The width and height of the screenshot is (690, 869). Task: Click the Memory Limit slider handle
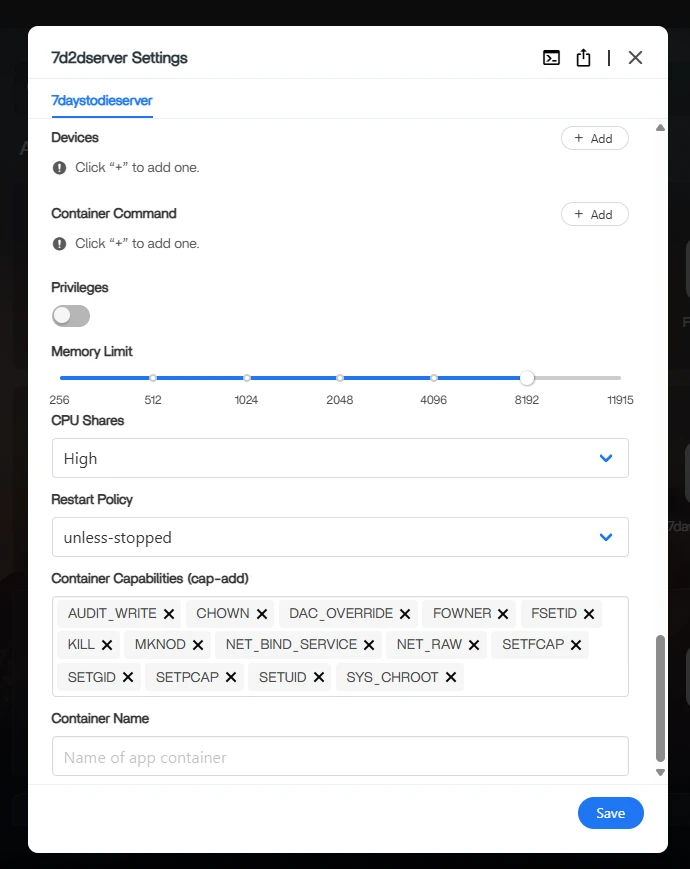click(527, 378)
